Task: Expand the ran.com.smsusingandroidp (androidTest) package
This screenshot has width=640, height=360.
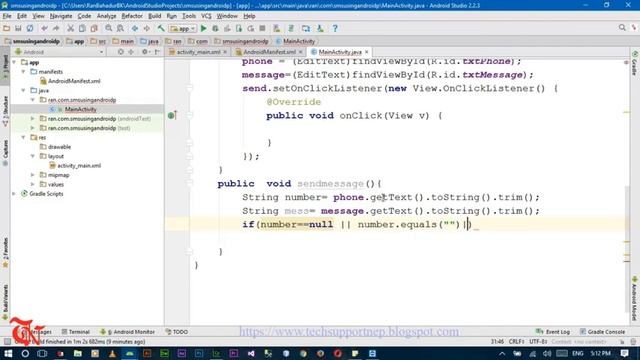Action: (33, 119)
